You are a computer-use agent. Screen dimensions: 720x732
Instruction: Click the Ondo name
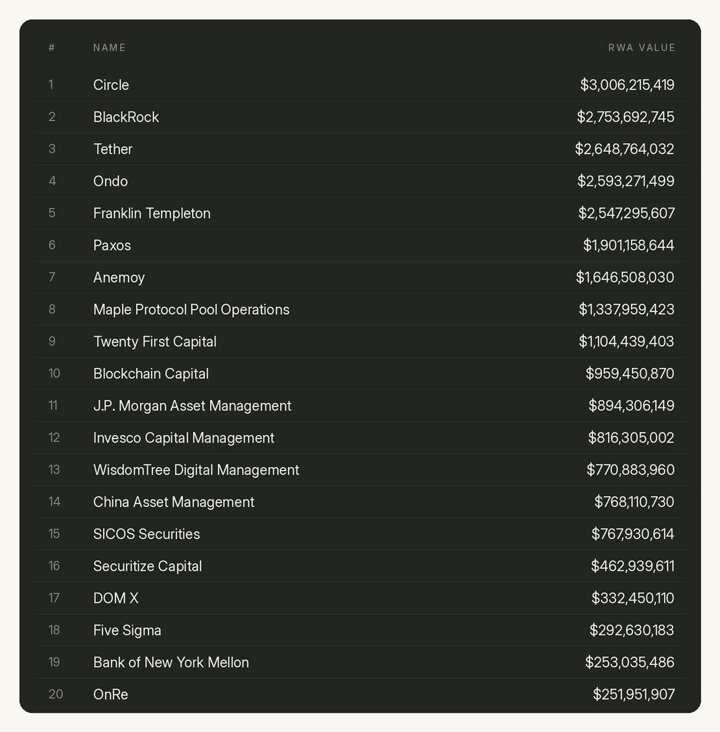111,181
